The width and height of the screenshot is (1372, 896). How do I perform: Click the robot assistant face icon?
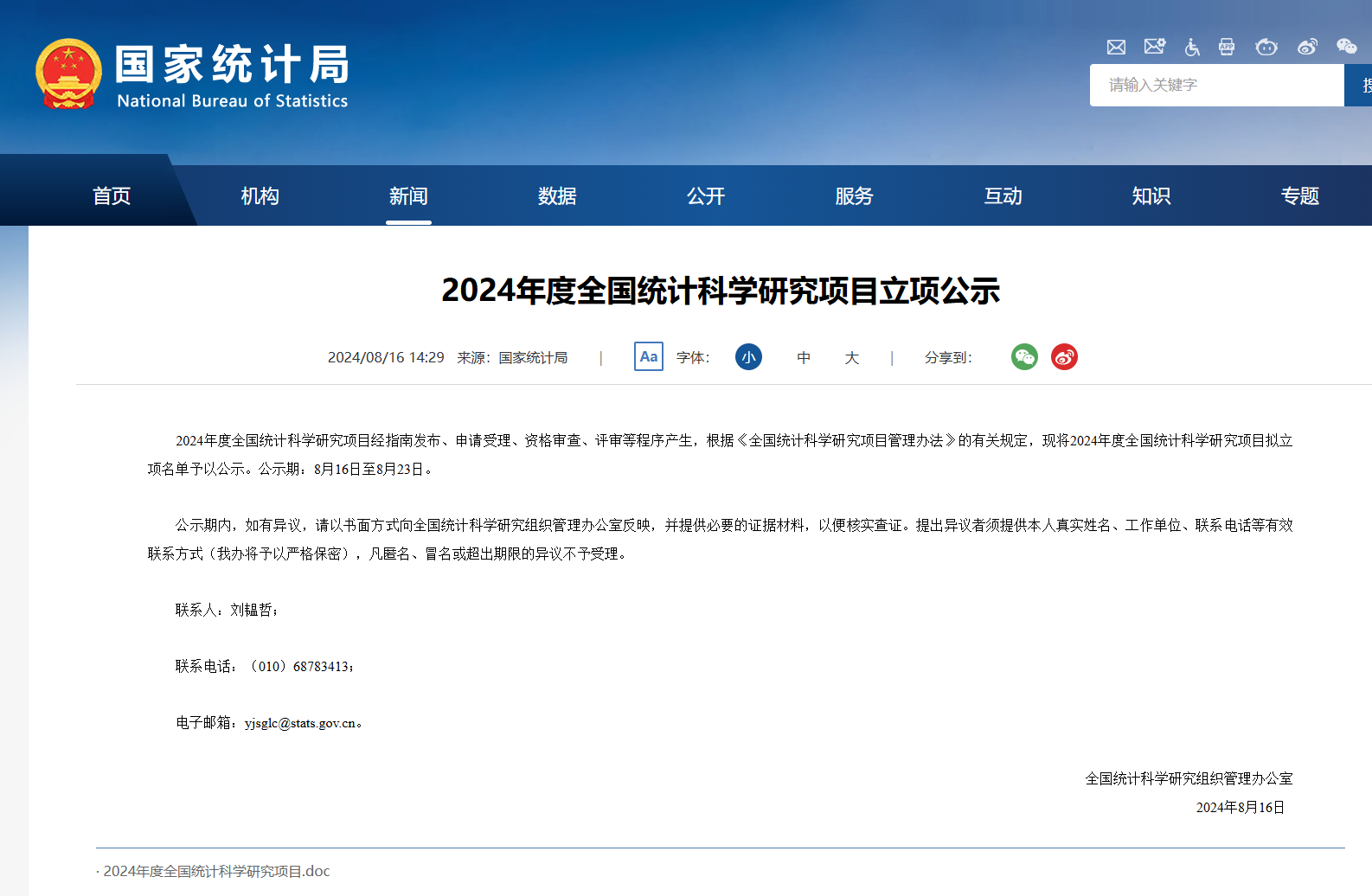(1266, 47)
